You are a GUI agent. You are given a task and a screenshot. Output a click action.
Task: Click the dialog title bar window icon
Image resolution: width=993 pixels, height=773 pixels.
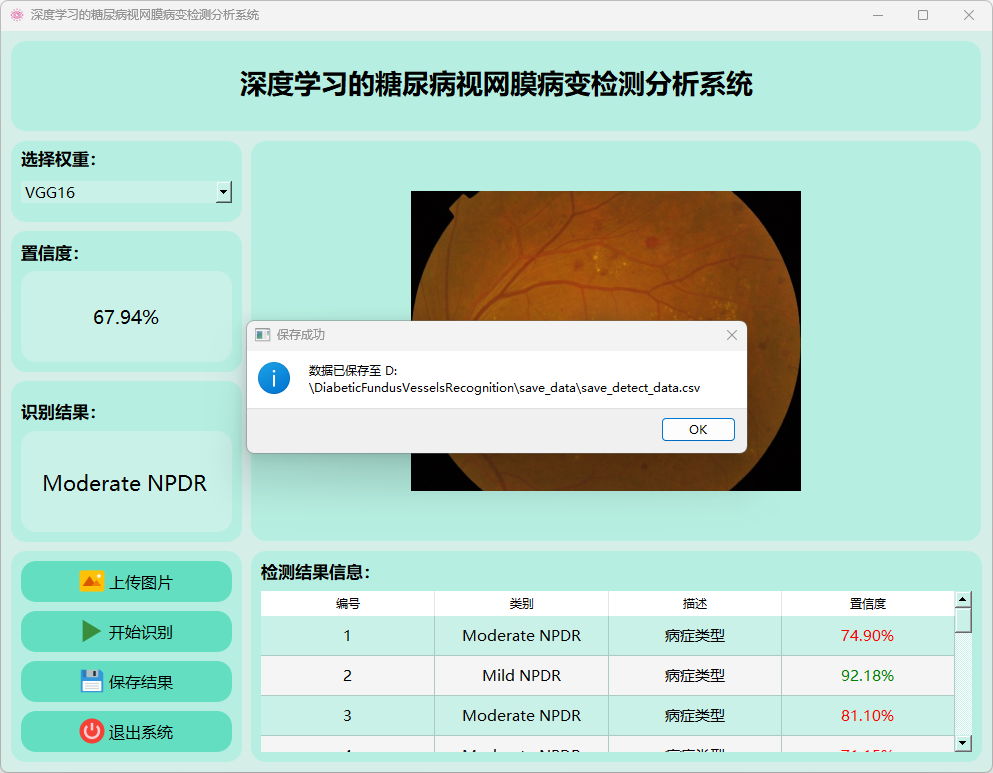coord(263,335)
